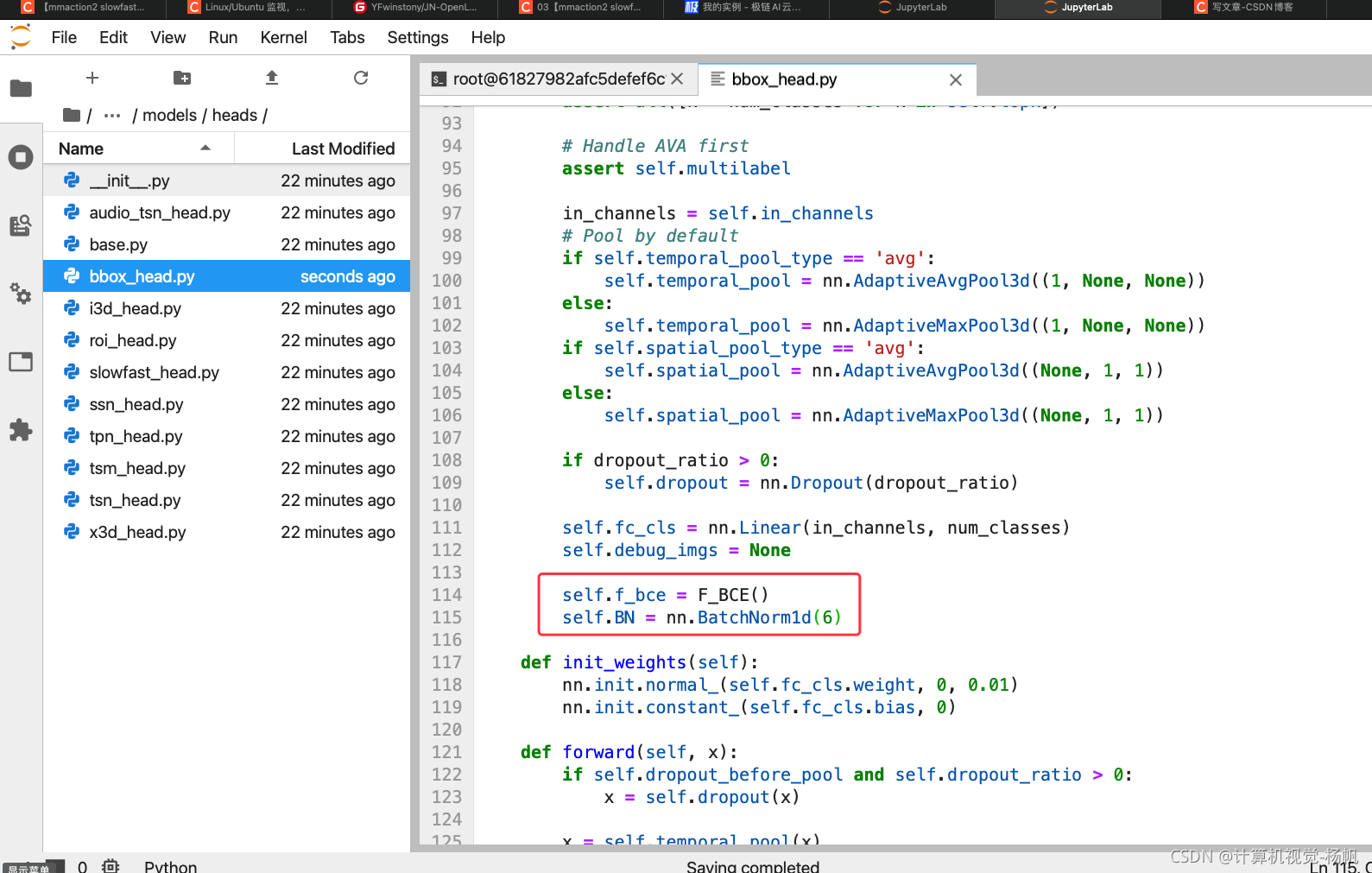Open the Run menu
Screen dimensions: 1372x873
pos(223,37)
